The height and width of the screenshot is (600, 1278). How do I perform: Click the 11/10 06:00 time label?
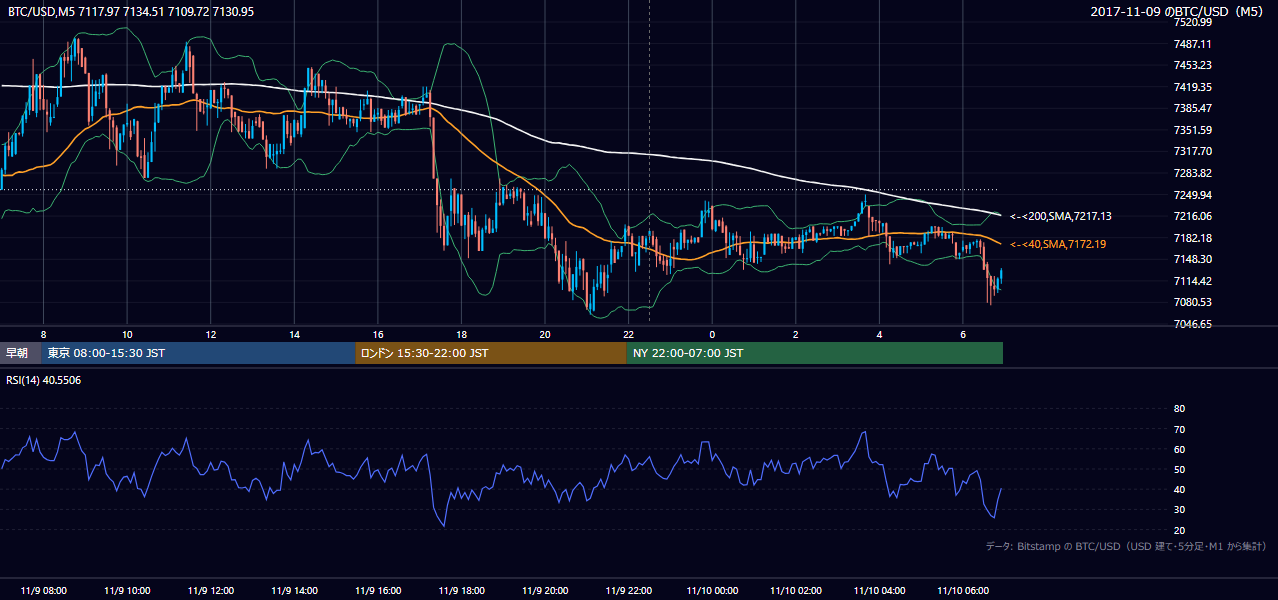point(963,590)
